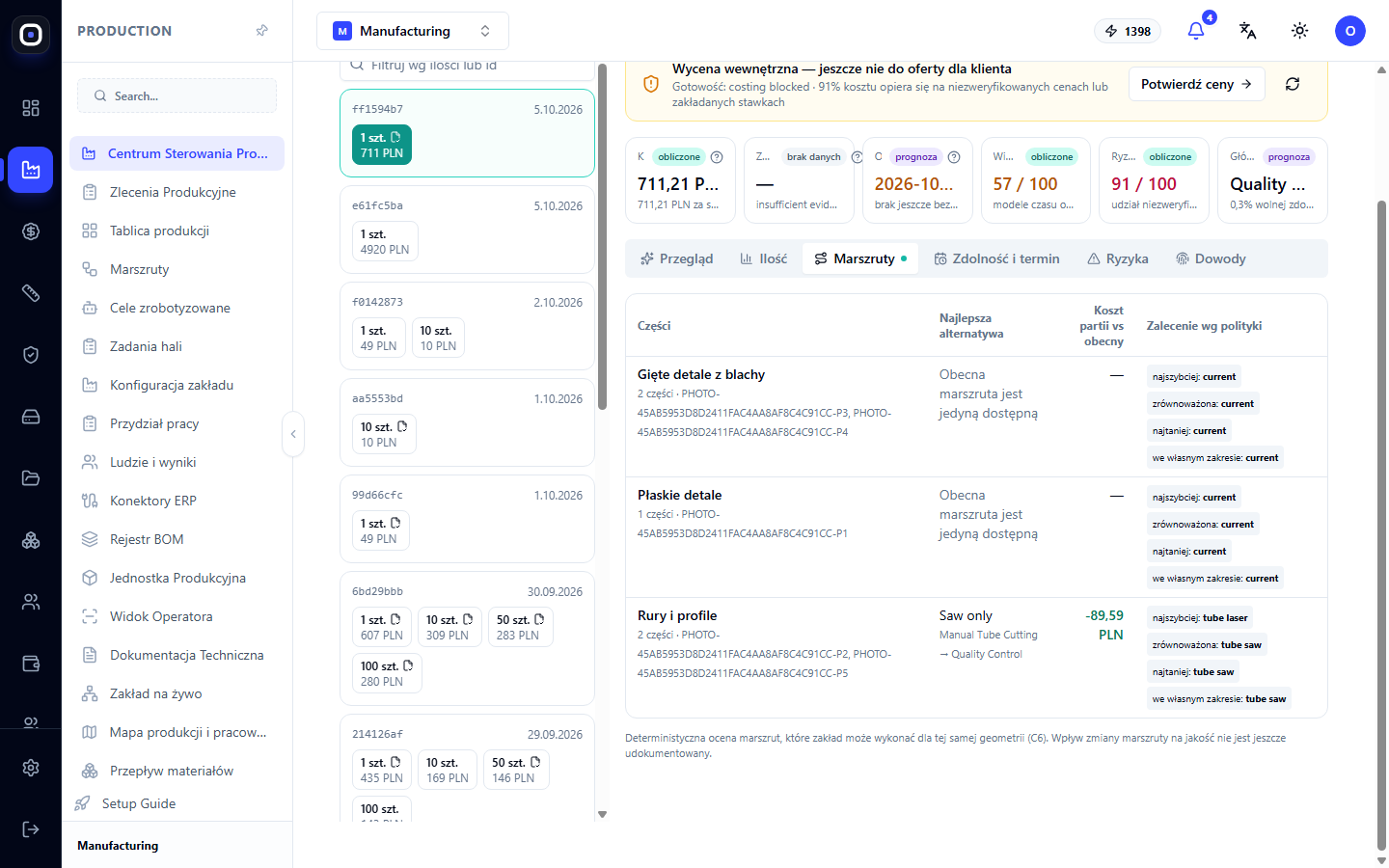This screenshot has height=868, width=1389.
Task: Click the info icon next to first prognoza badge
Action: 954,157
